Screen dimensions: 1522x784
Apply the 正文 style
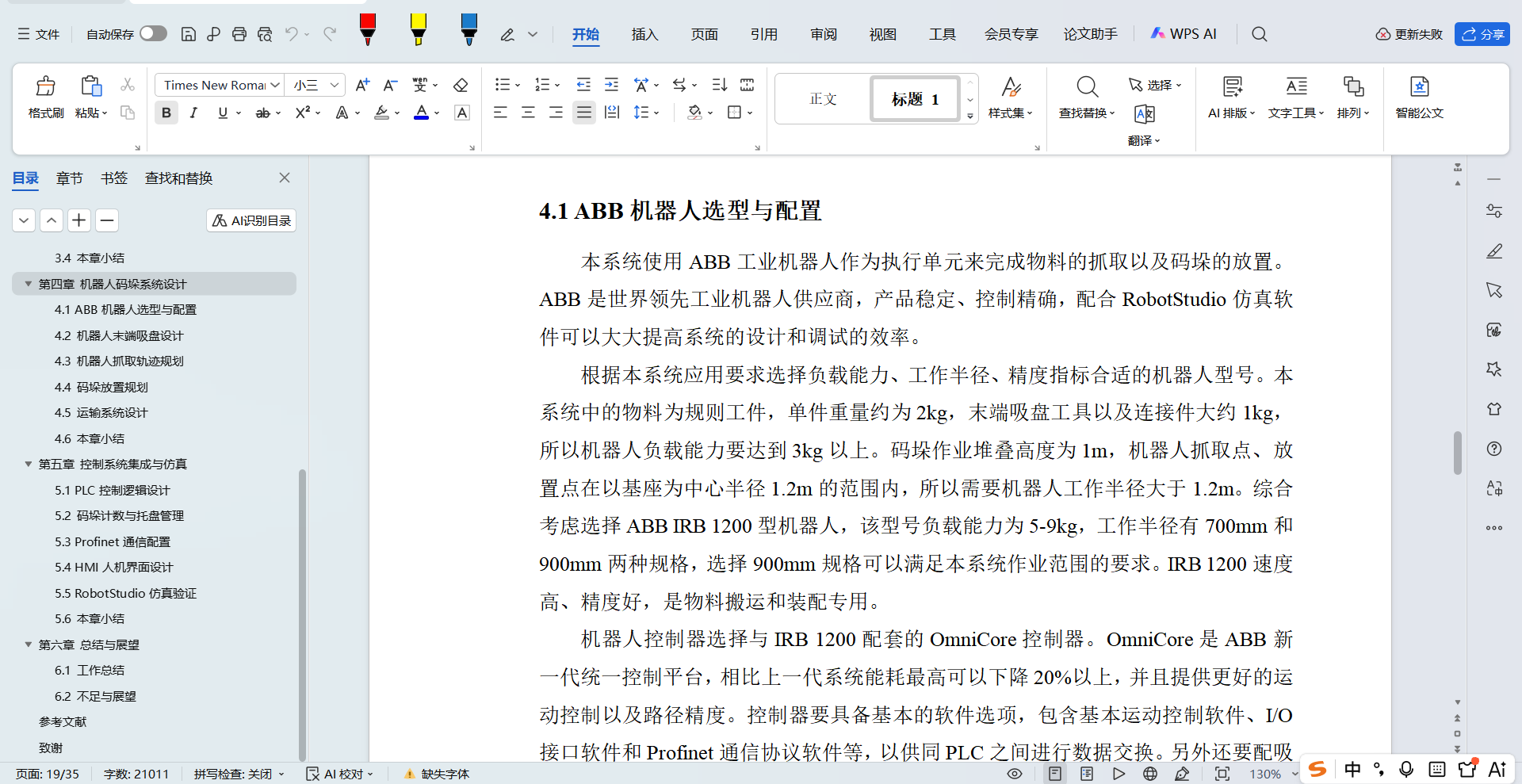[x=823, y=99]
